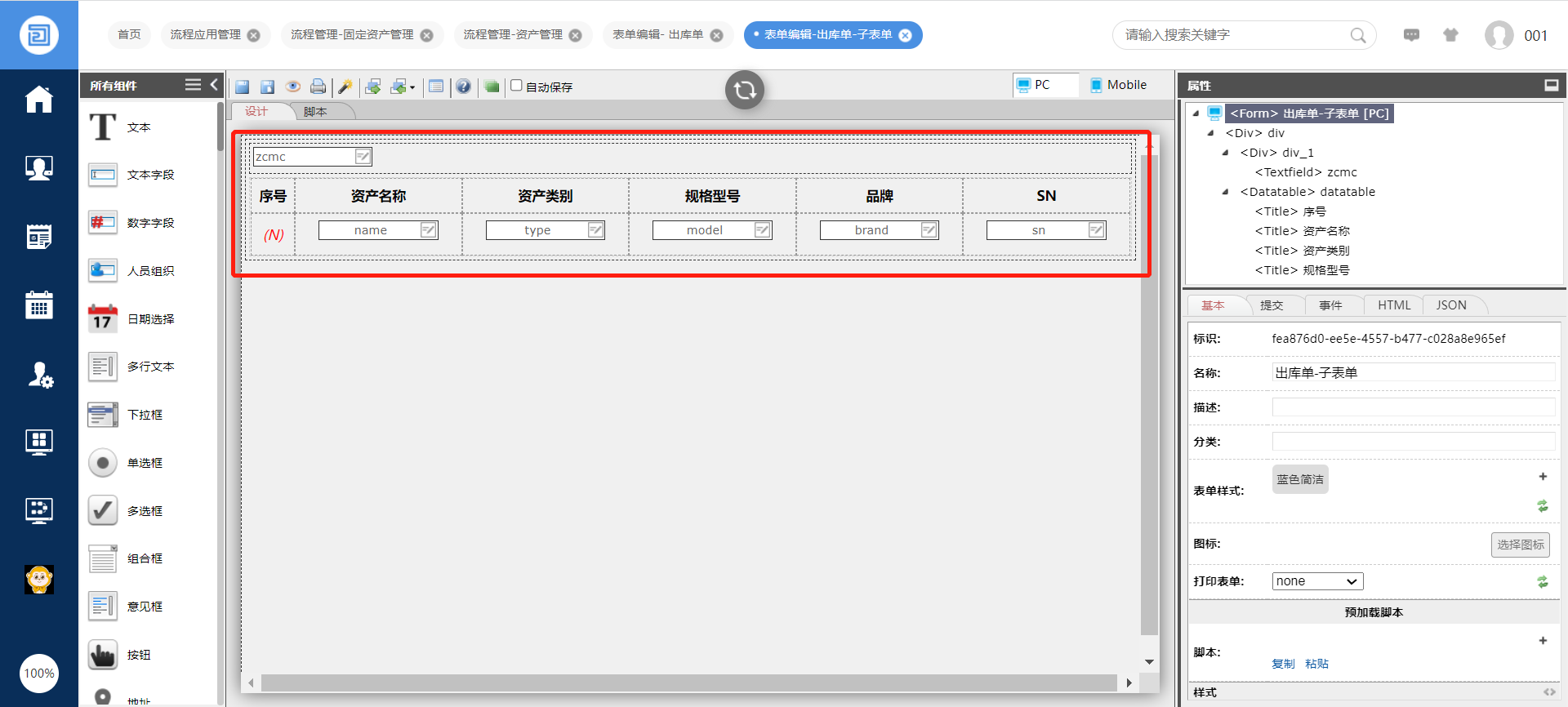The height and width of the screenshot is (707, 1568).
Task: Click the printer icon in the toolbar
Action: (318, 87)
